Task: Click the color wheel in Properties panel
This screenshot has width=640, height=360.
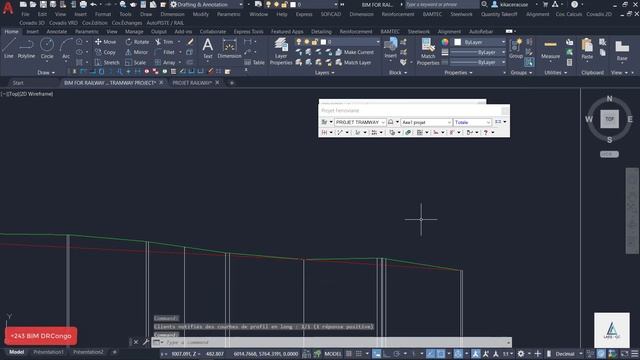Action: pyautogui.click(x=445, y=42)
